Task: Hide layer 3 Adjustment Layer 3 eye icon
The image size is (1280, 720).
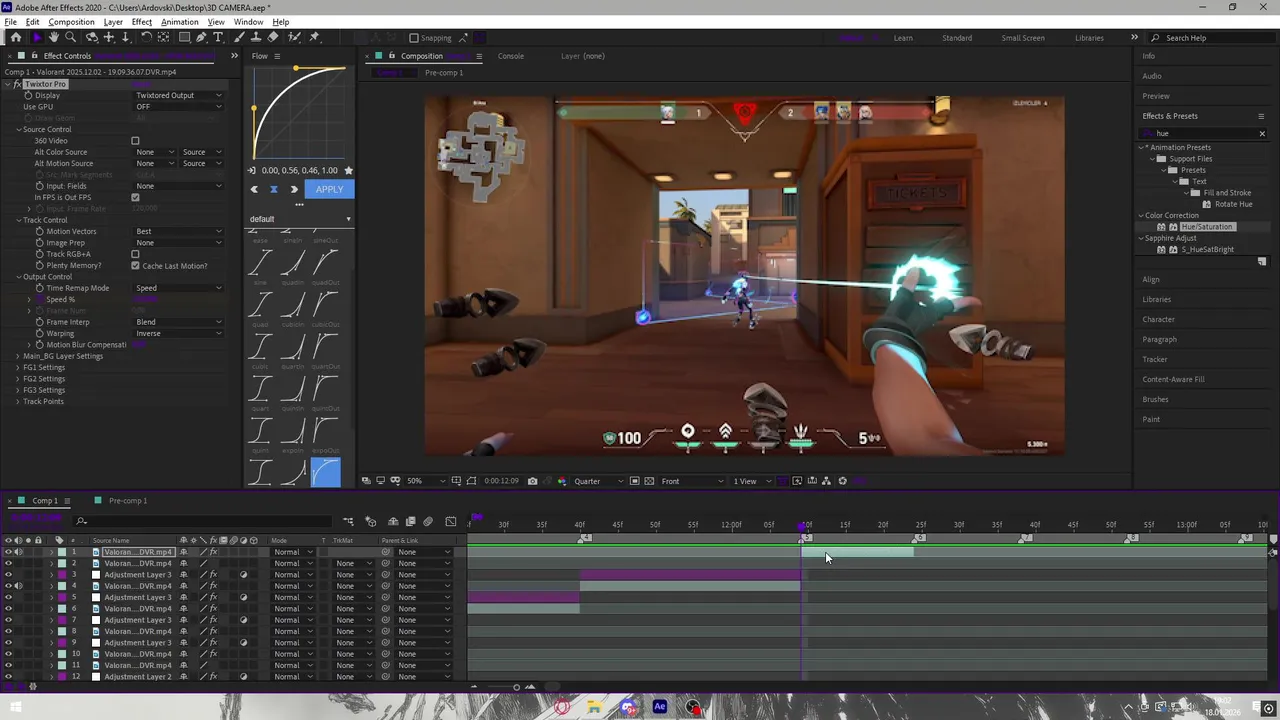Action: [x=8, y=575]
